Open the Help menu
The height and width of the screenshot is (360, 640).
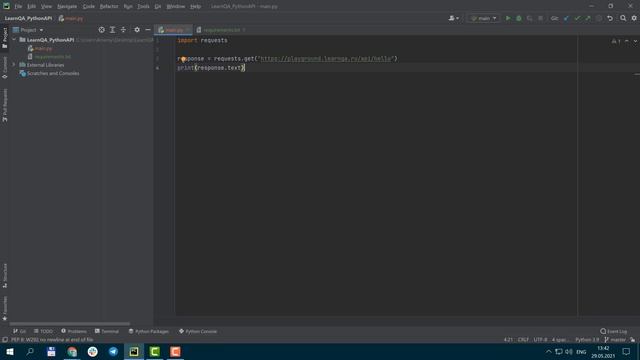[x=196, y=6]
